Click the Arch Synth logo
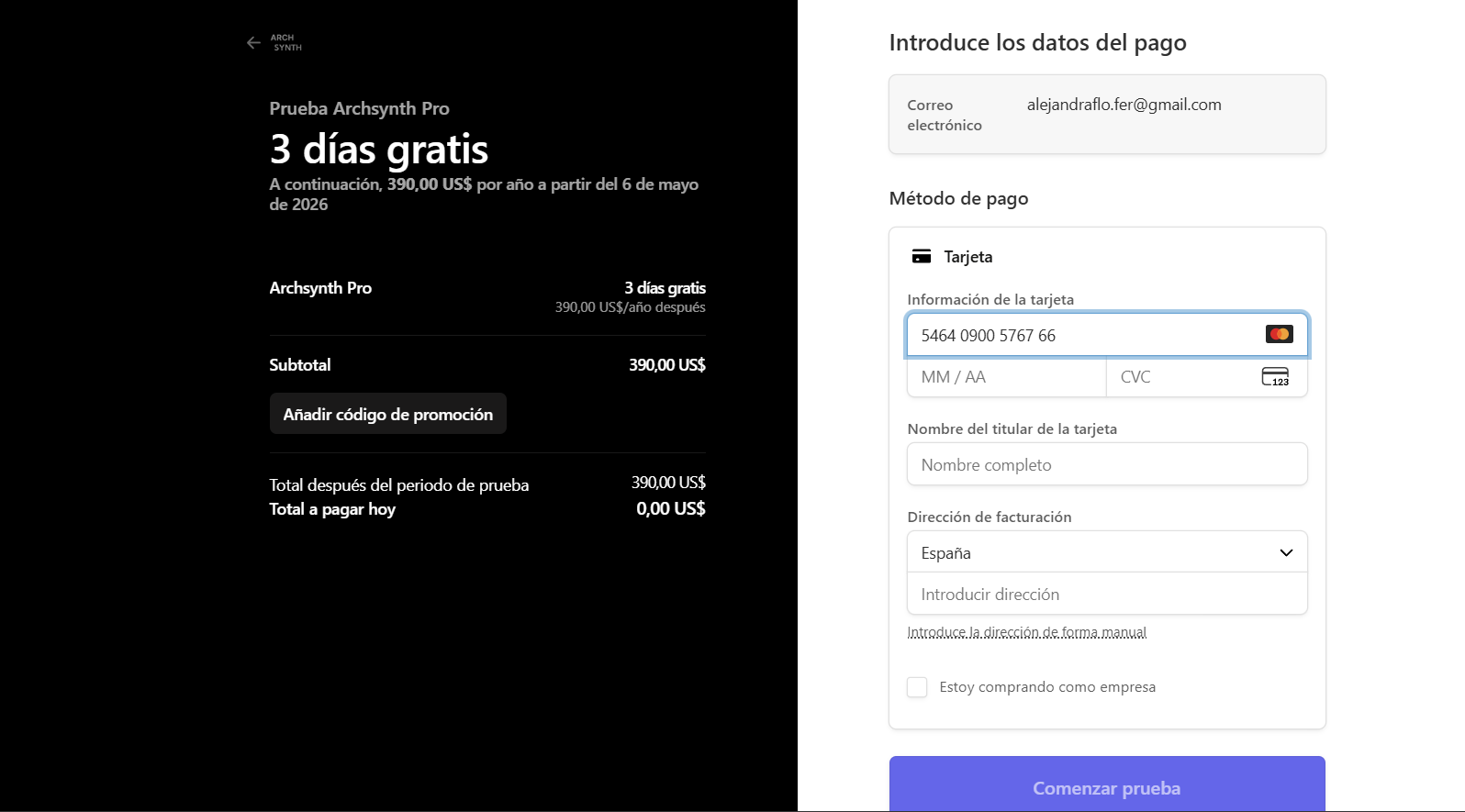The image size is (1465, 812). coord(286,43)
